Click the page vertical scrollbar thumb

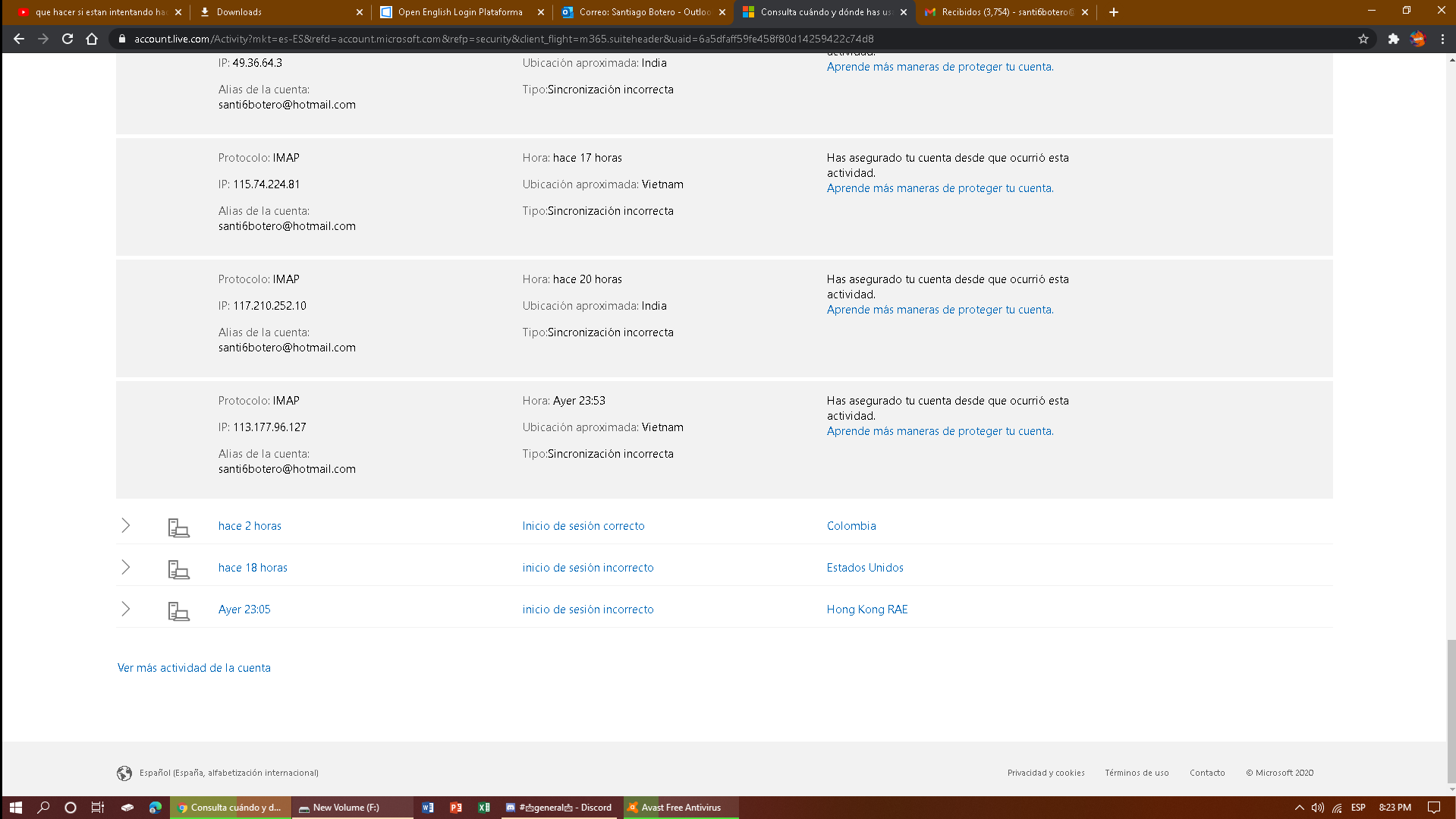click(1451, 711)
